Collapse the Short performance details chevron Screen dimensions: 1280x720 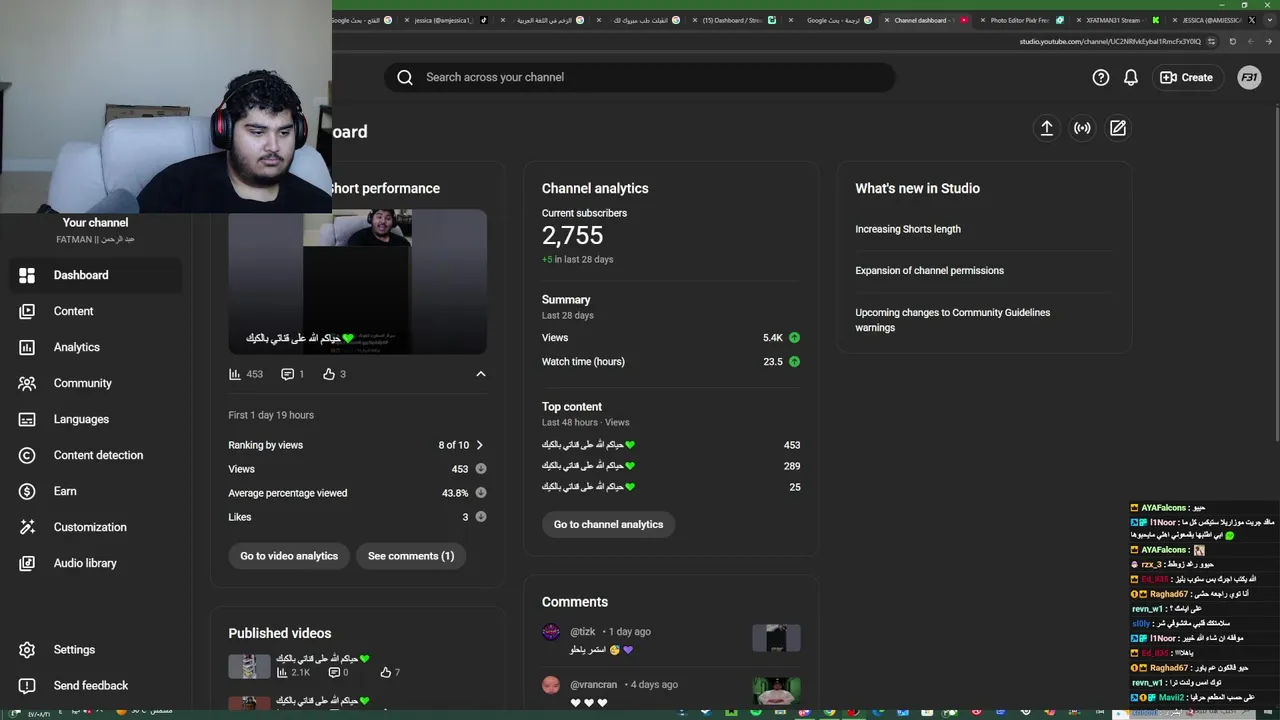click(480, 374)
